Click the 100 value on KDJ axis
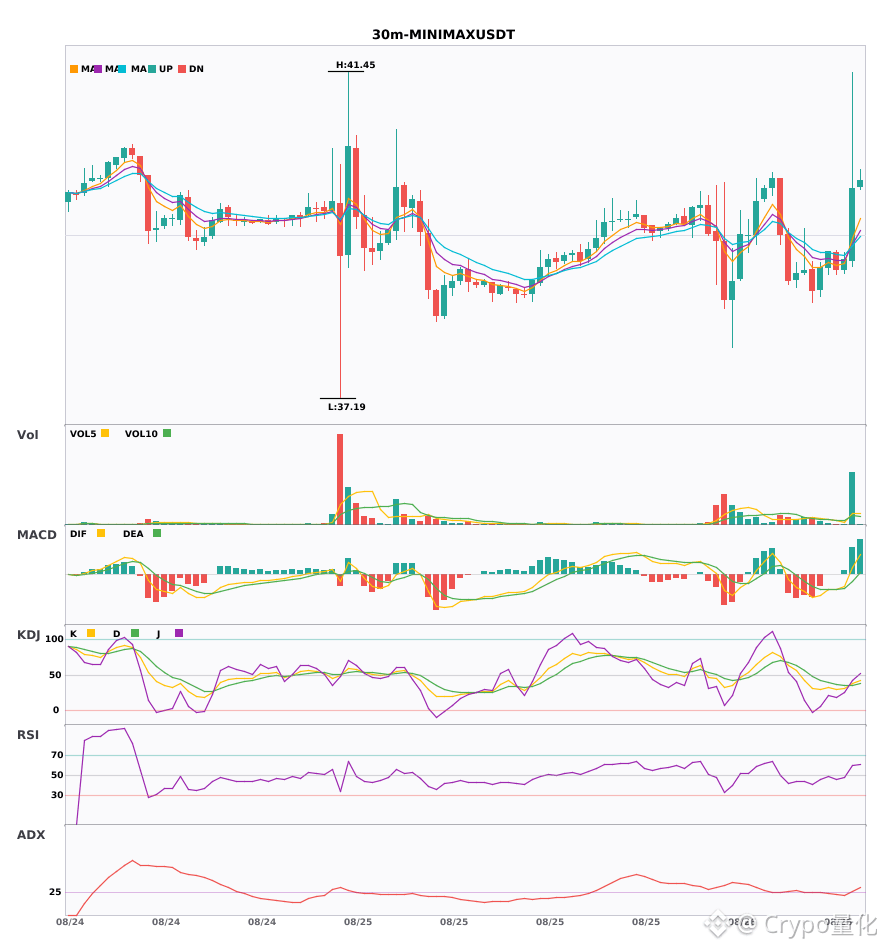Viewport: 885px width, 950px height. click(x=55, y=639)
